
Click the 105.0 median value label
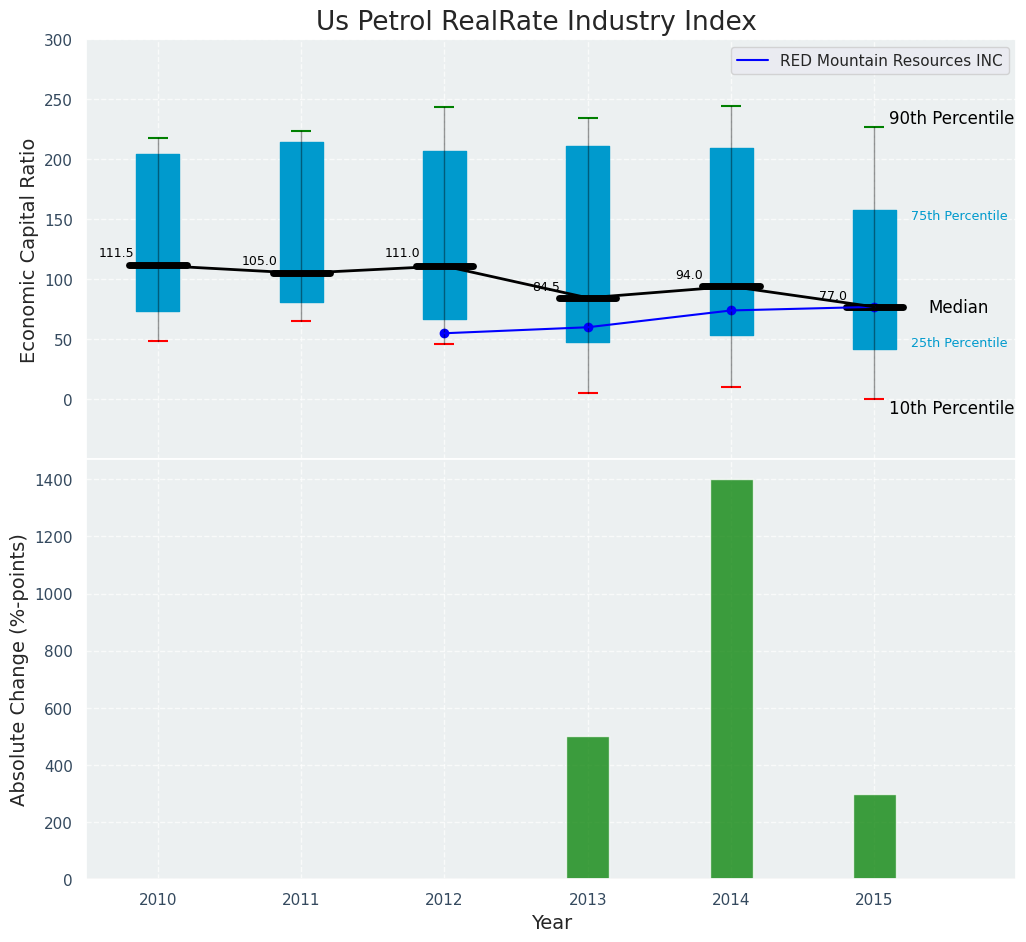[259, 262]
